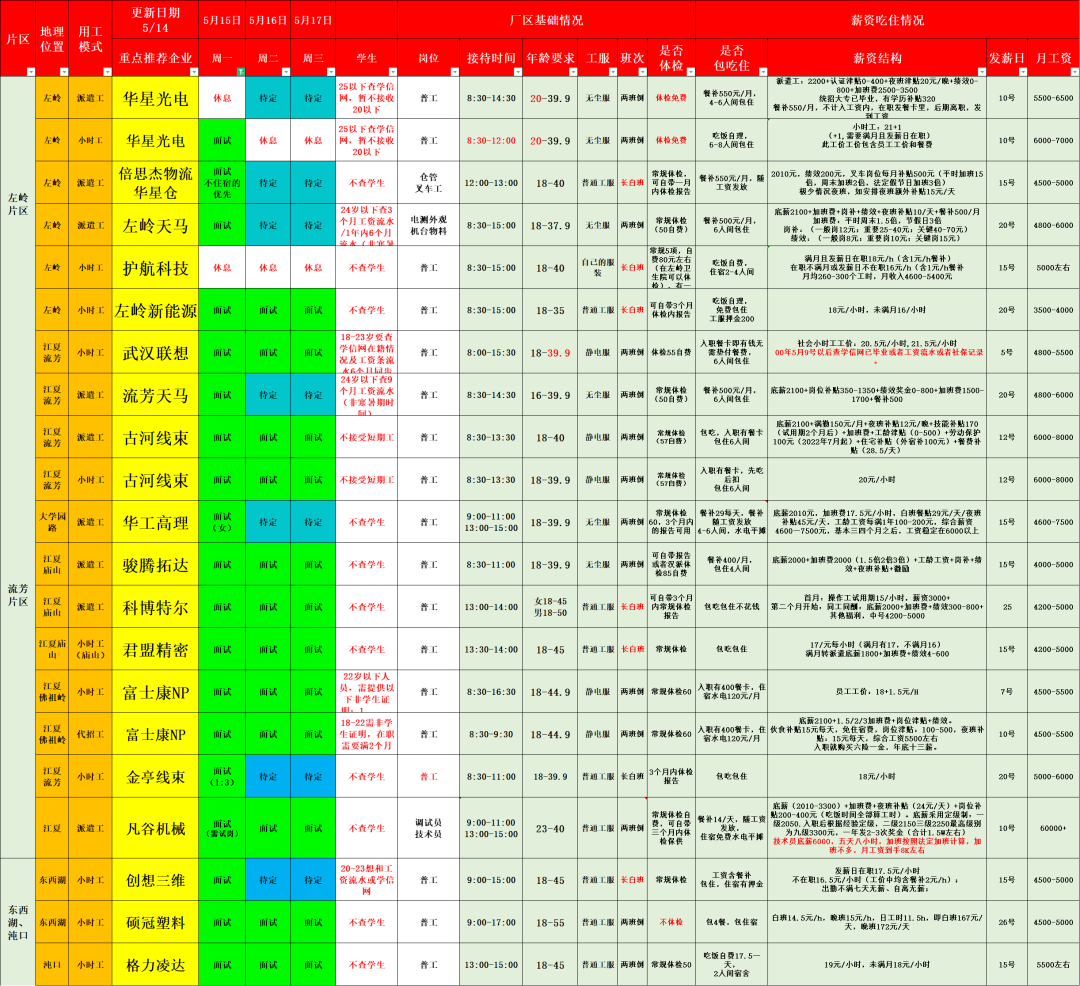Click the 26号 payday cell
Image resolution: width=1080 pixels, height=986 pixels.
click(x=1007, y=923)
